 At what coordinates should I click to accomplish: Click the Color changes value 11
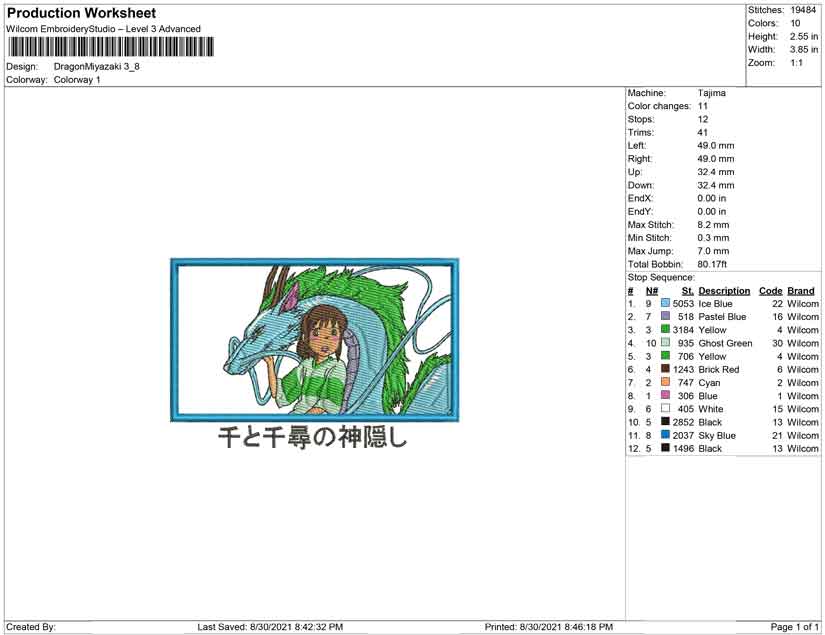point(703,106)
